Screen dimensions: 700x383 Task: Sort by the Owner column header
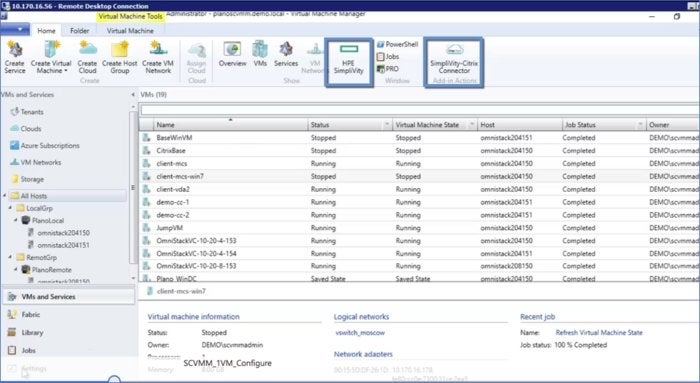click(x=673, y=125)
